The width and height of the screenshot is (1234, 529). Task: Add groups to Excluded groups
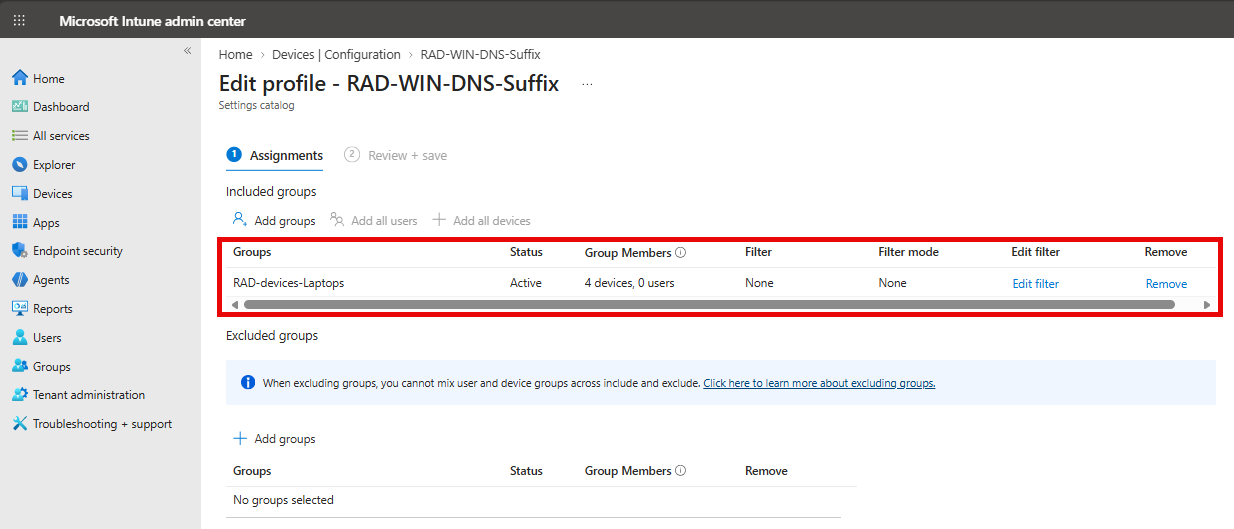click(274, 439)
